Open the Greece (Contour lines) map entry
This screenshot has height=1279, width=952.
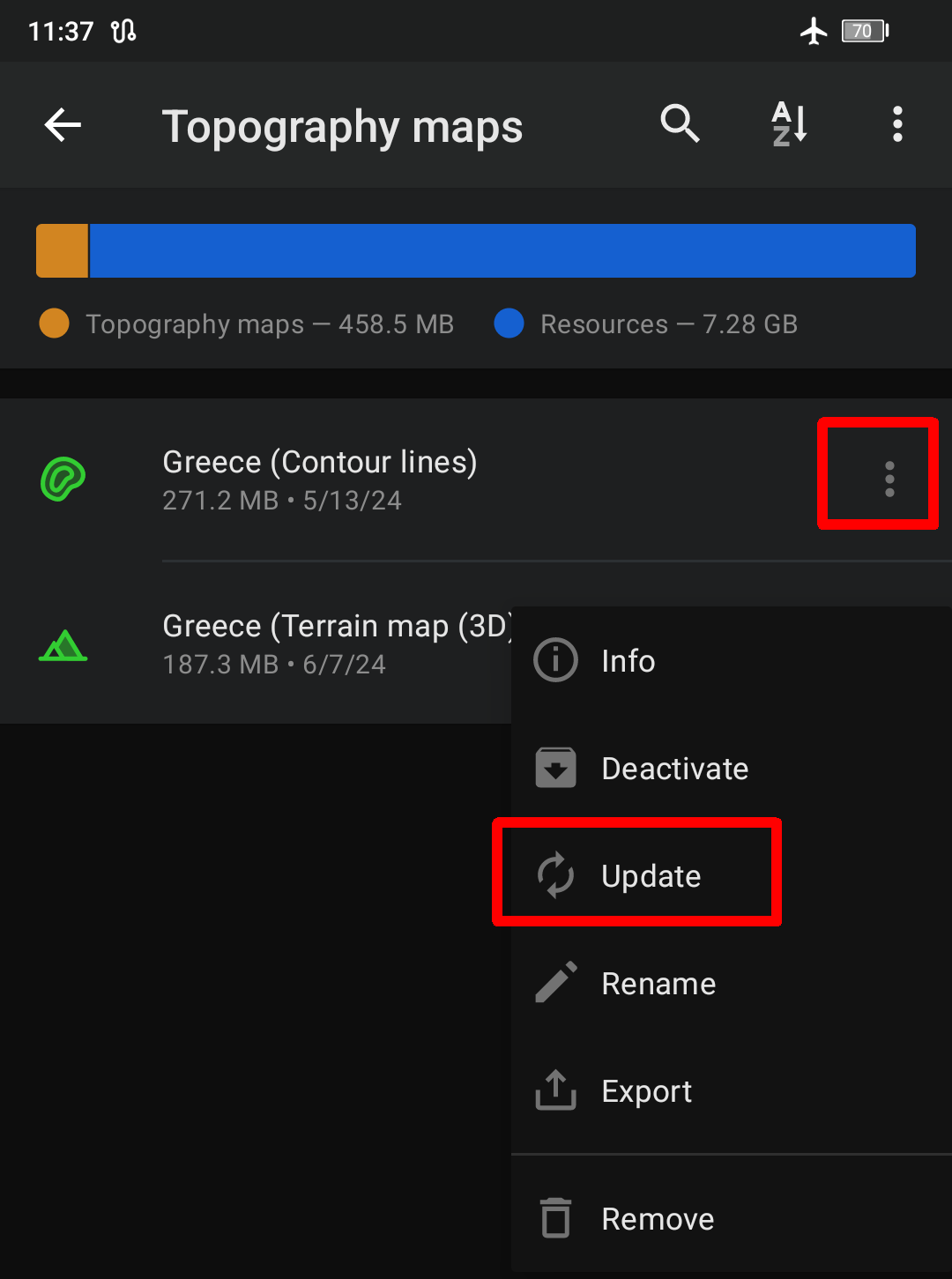click(476, 479)
